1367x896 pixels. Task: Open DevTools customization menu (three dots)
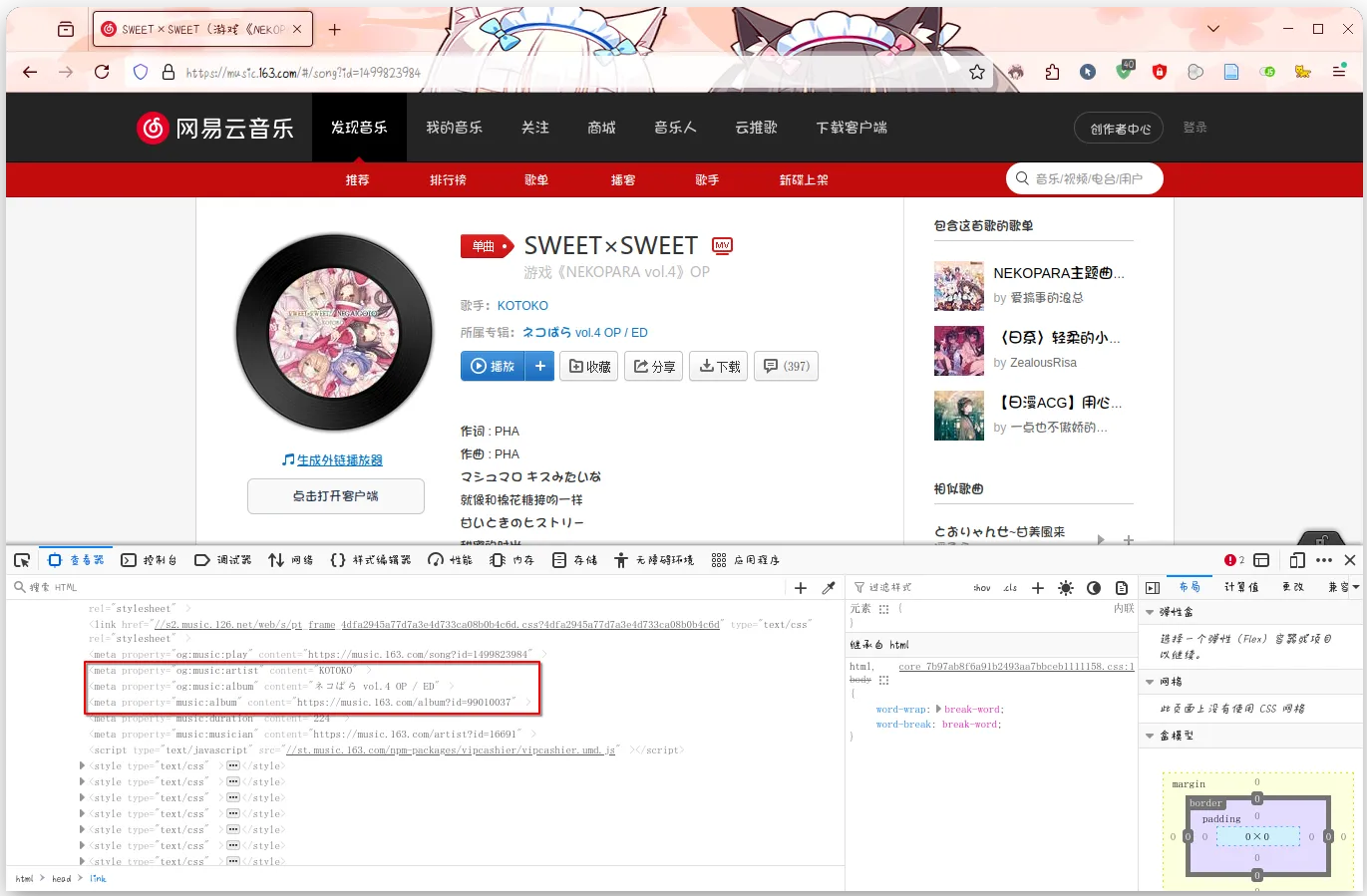click(x=1323, y=559)
